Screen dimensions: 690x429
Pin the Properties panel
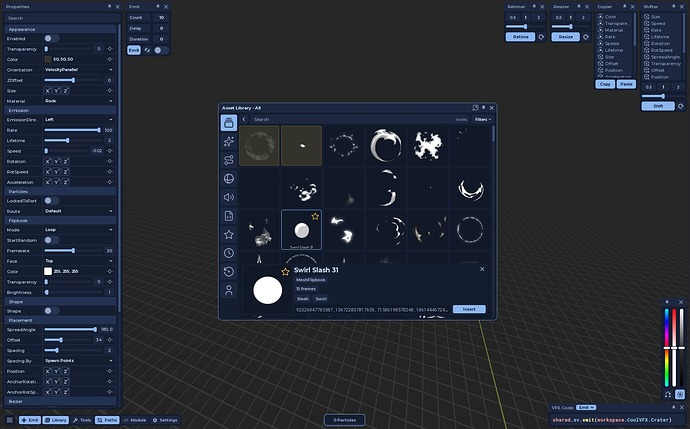[x=110, y=7]
